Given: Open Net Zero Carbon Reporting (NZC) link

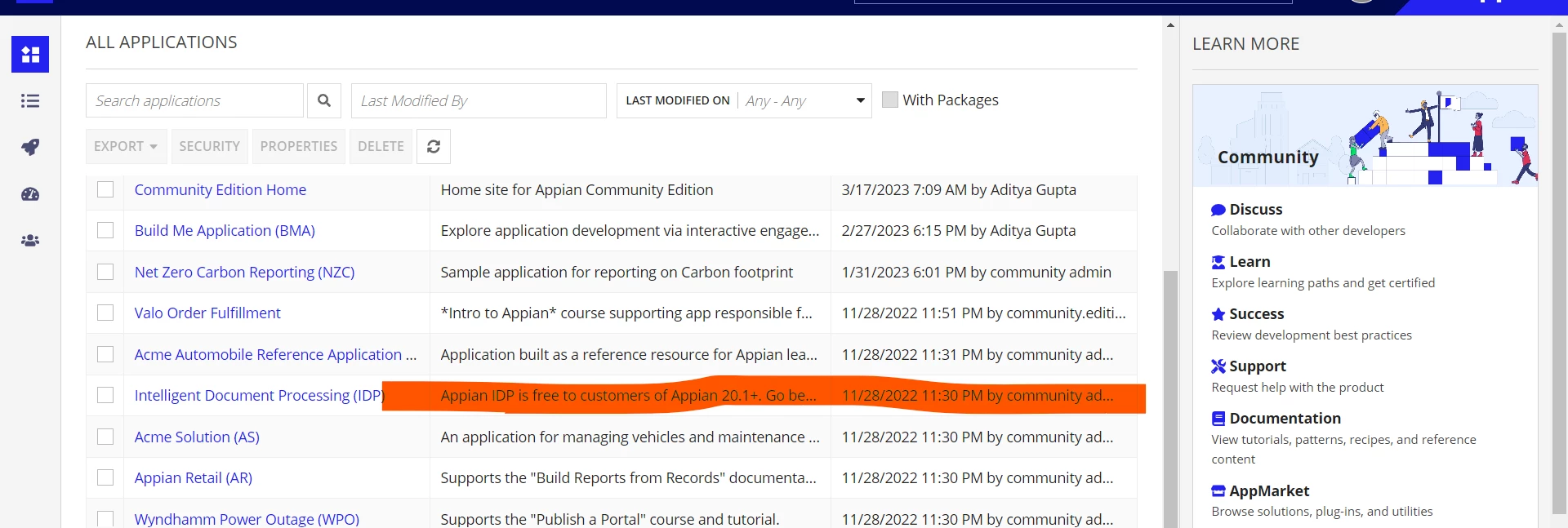Looking at the screenshot, I should [244, 272].
